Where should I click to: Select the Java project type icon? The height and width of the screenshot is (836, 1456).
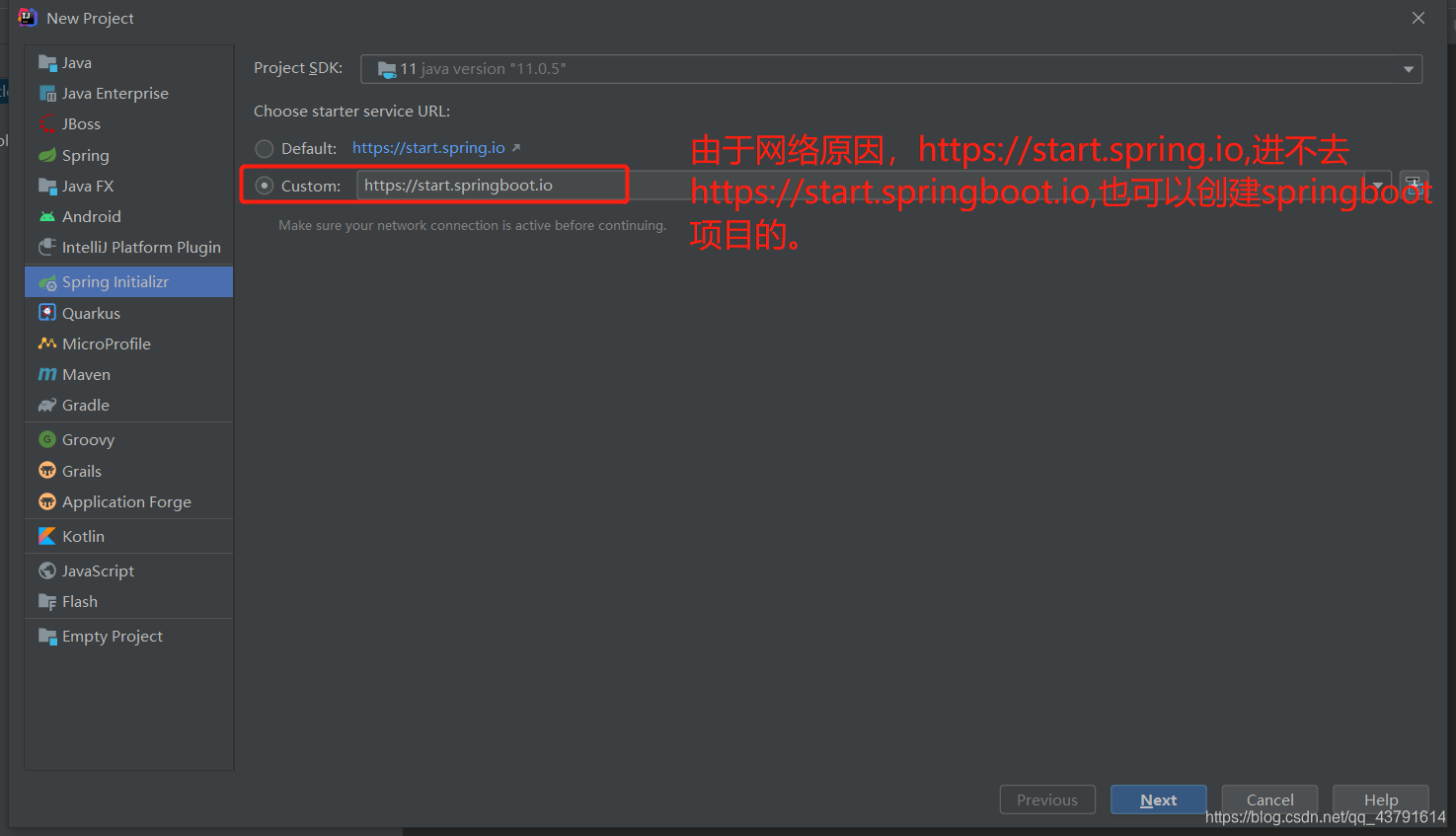click(x=47, y=63)
